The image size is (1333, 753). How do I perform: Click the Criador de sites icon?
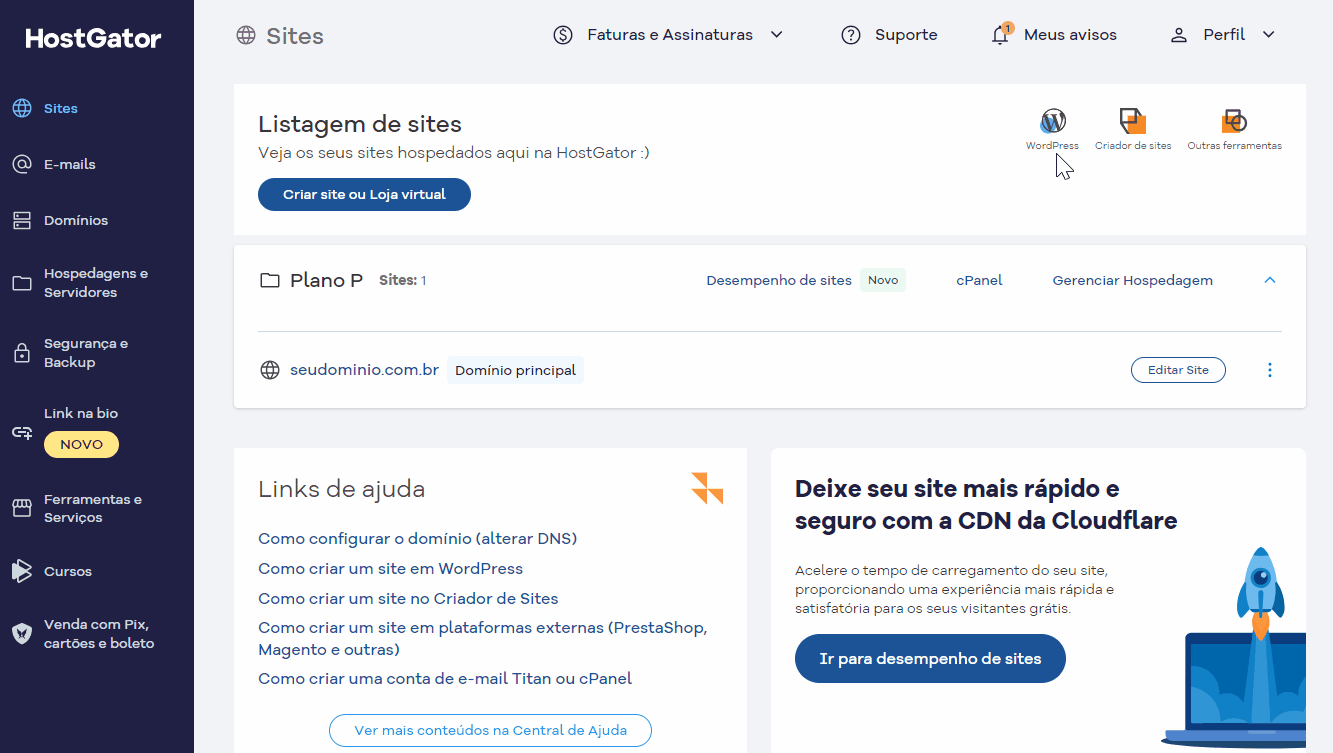[1133, 121]
